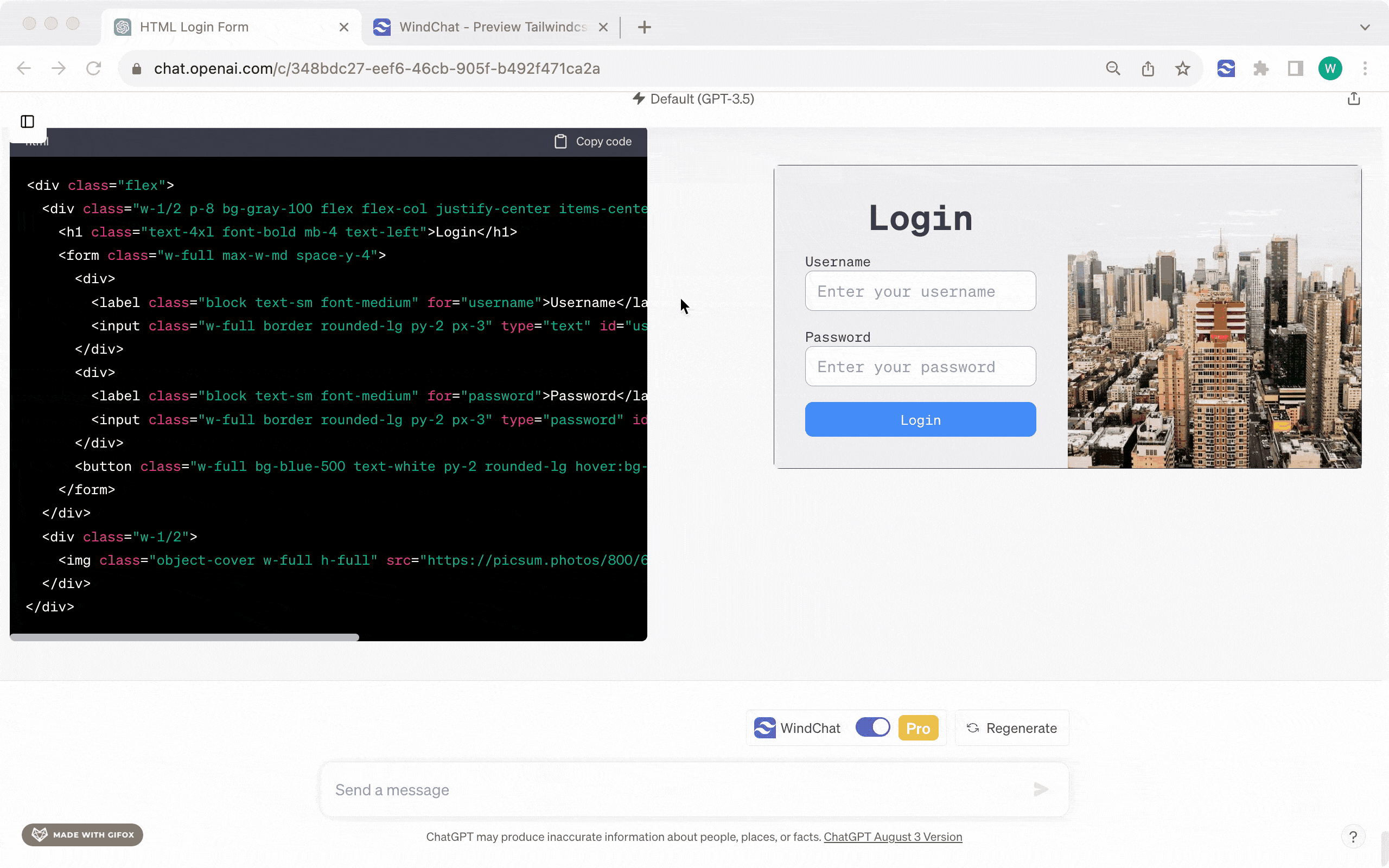Open the Chrome three-dot menu
Viewport: 1389px width, 868px height.
(1365, 69)
